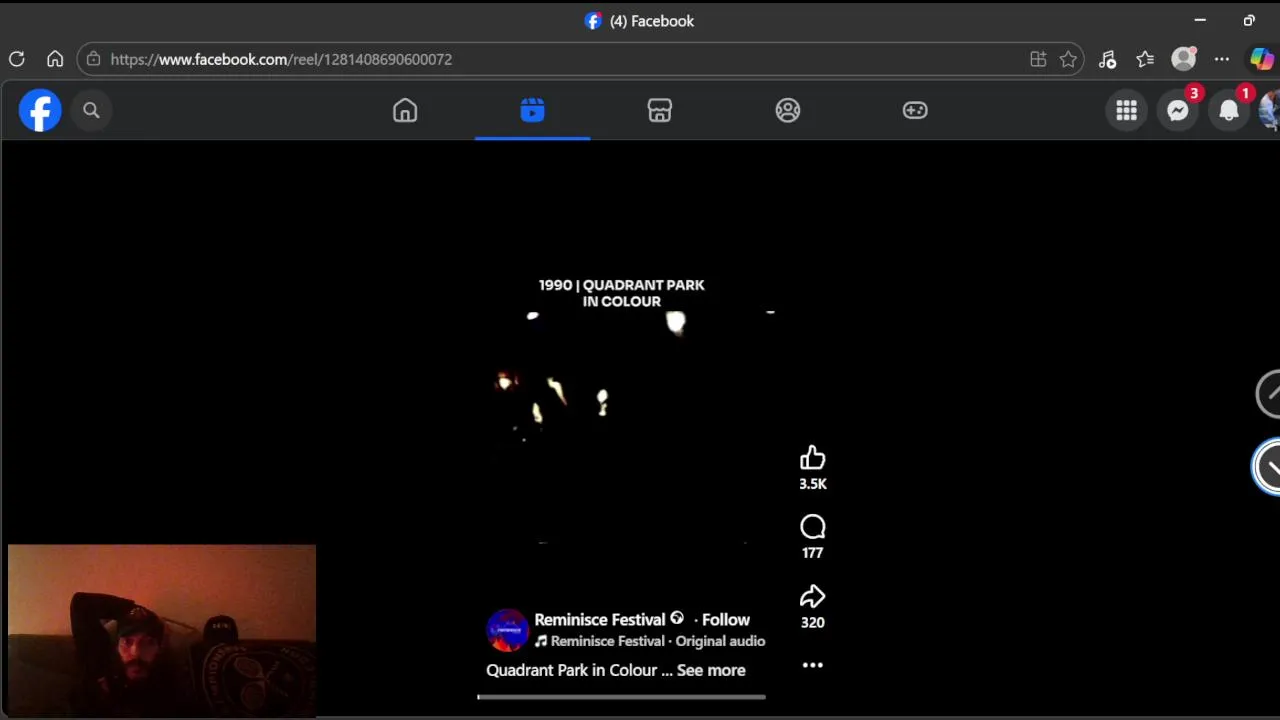Open split screen browser icon
The height and width of the screenshot is (720, 1280).
[x=1038, y=59]
